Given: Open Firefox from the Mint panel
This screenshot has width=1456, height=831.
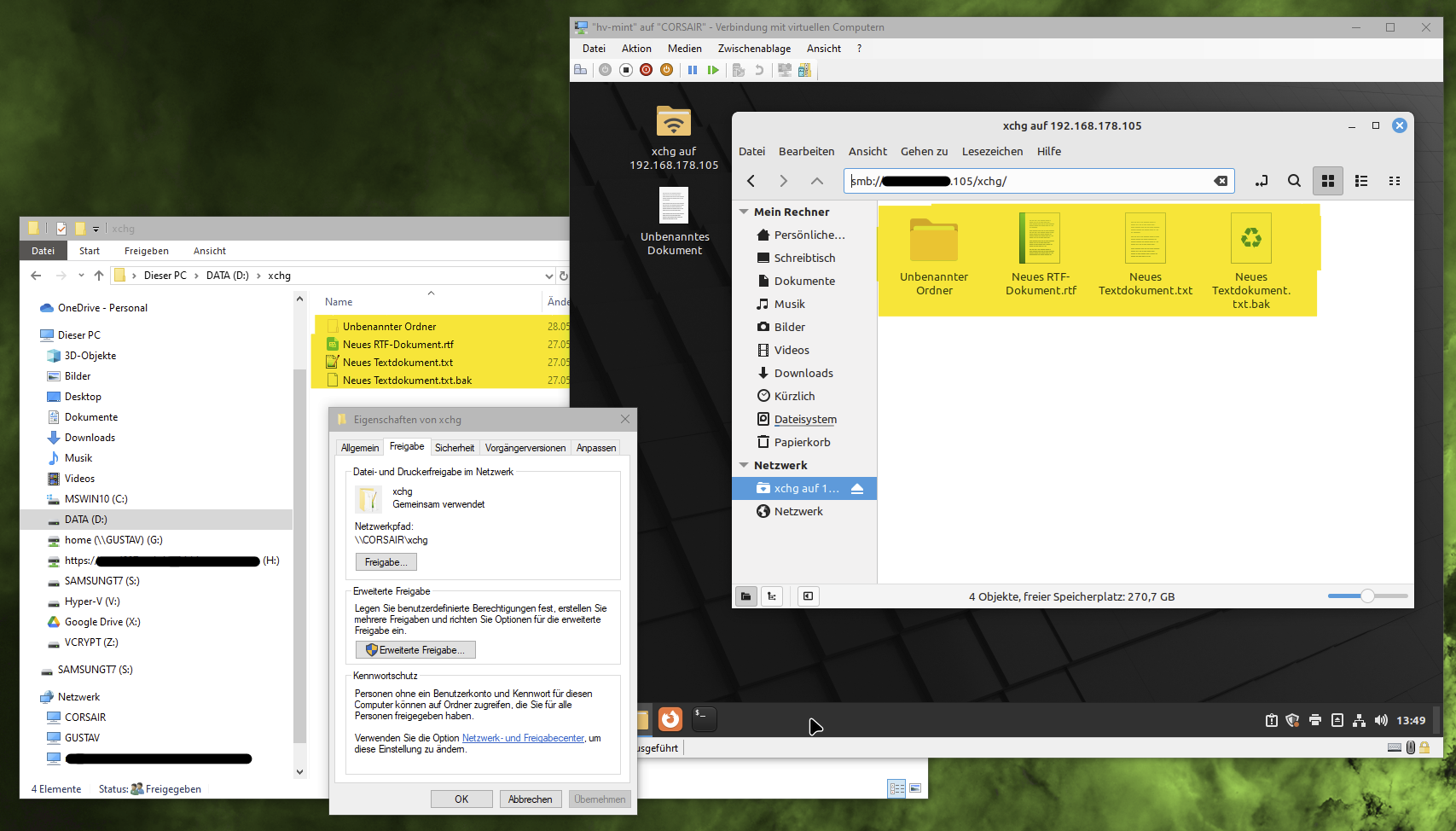Looking at the screenshot, I should tap(670, 719).
